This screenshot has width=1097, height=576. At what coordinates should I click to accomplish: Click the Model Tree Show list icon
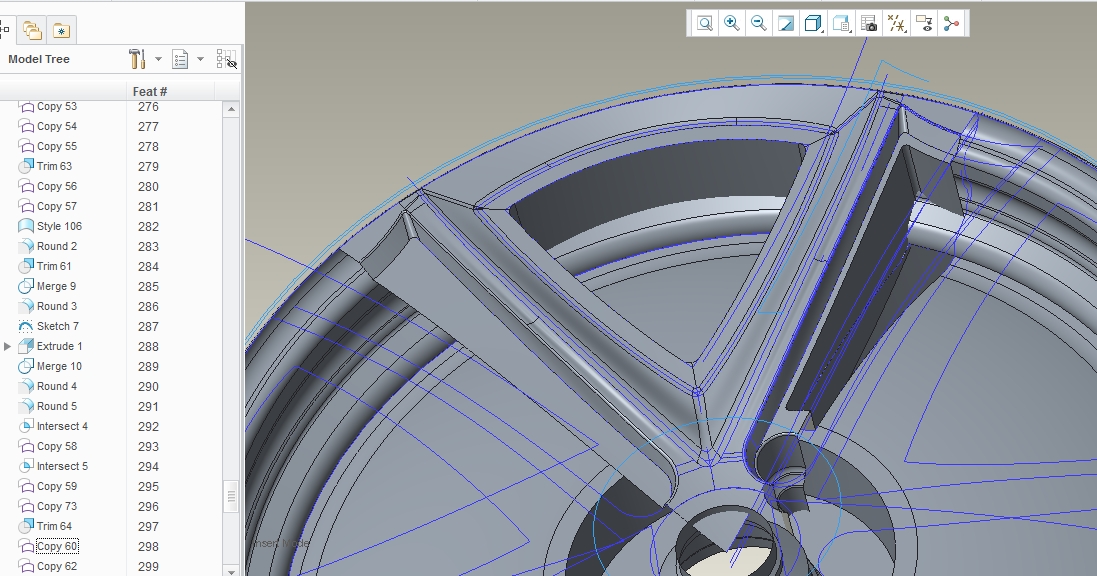point(180,59)
